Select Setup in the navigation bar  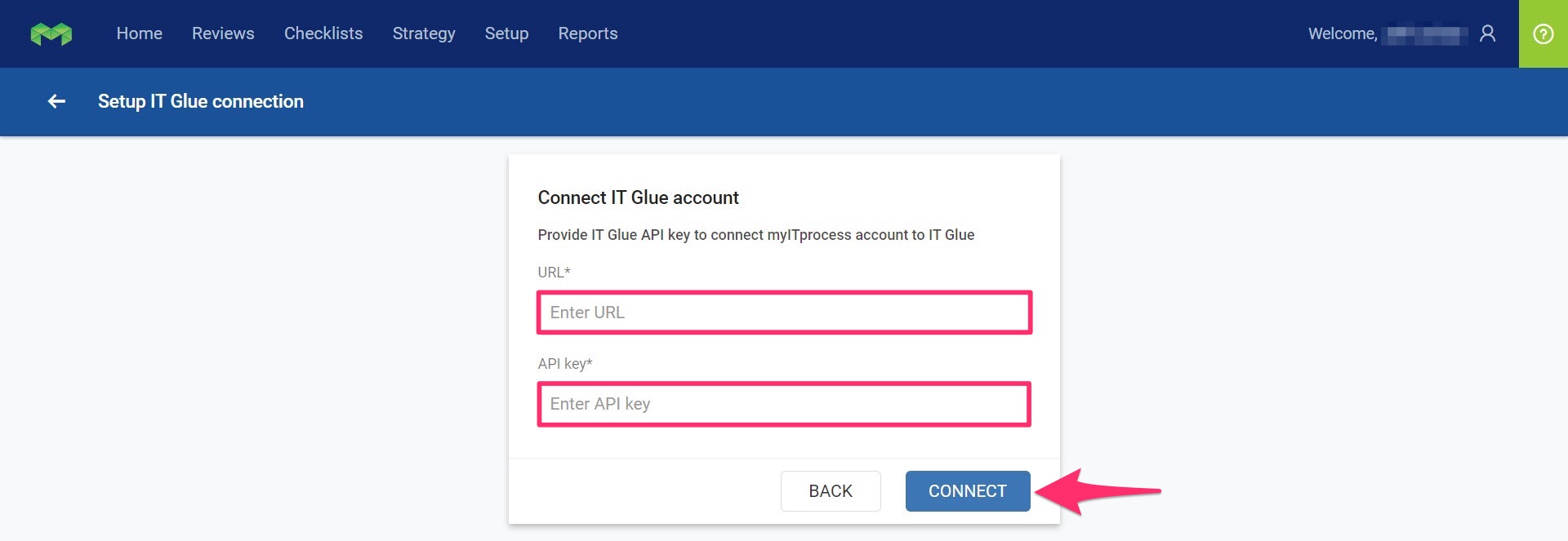pyautogui.click(x=506, y=33)
